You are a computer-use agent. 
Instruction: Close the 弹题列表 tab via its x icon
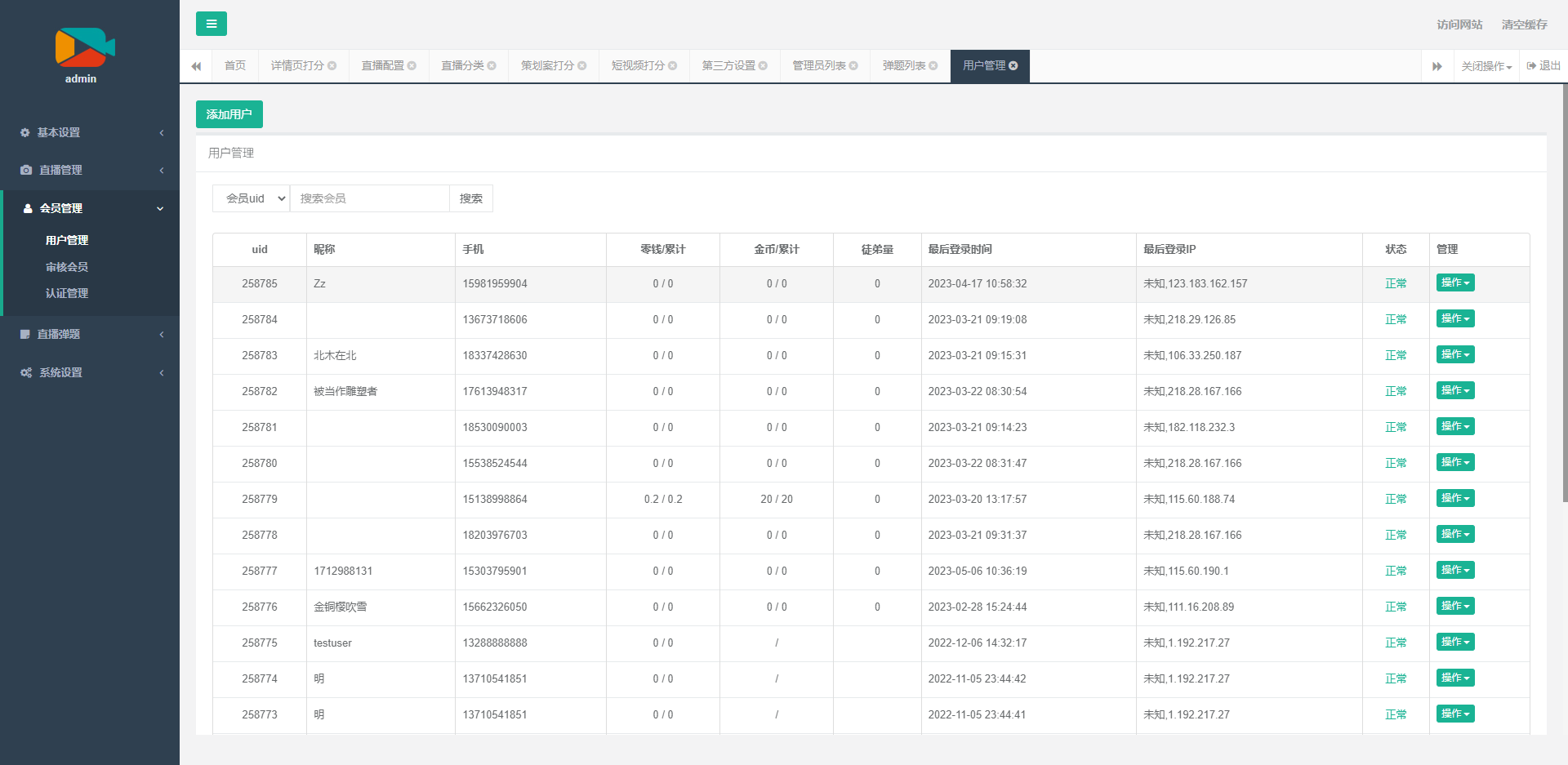933,66
